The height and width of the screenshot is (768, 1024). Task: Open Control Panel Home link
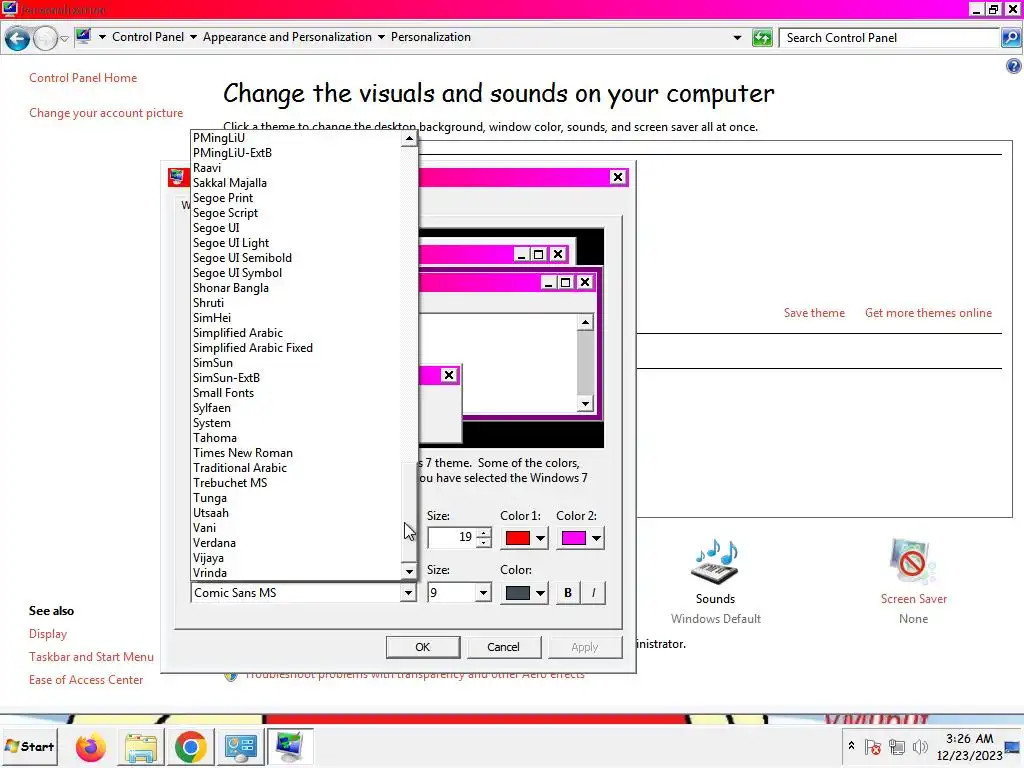point(83,78)
